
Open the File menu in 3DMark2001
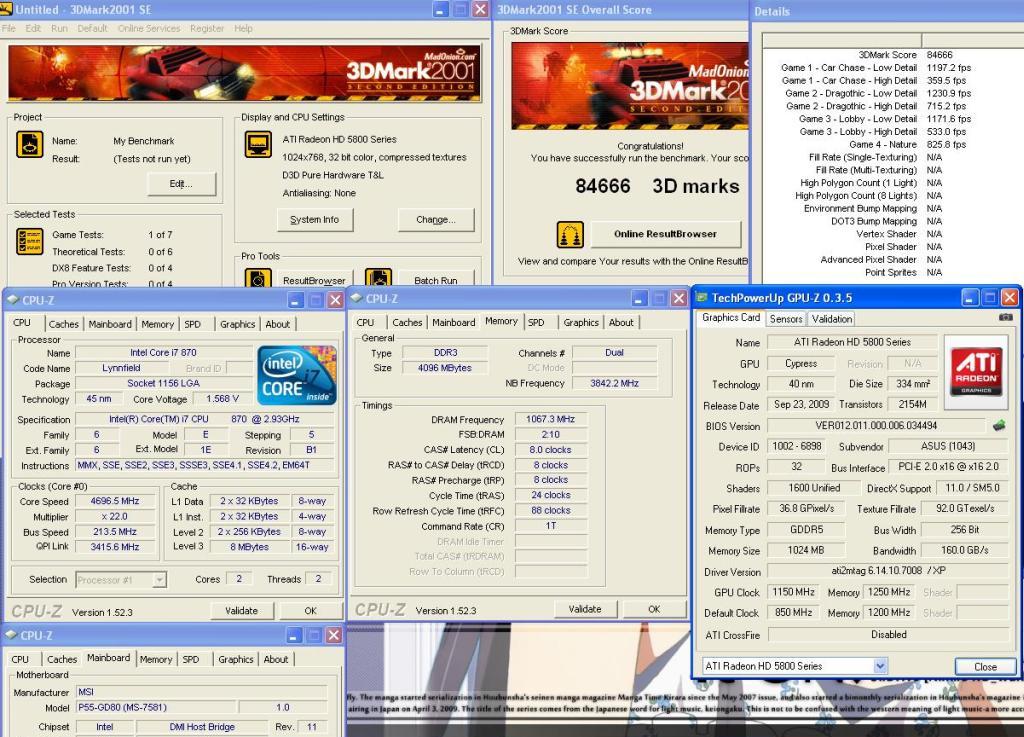(x=8, y=28)
